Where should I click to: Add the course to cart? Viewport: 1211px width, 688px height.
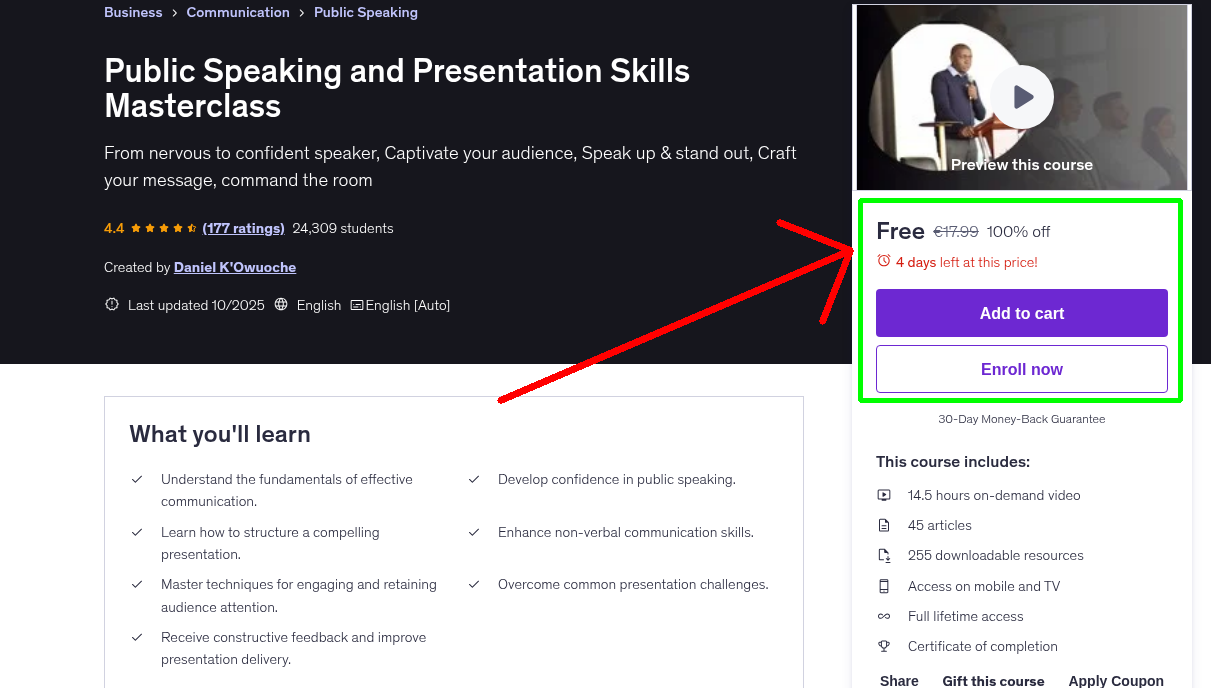pos(1021,313)
